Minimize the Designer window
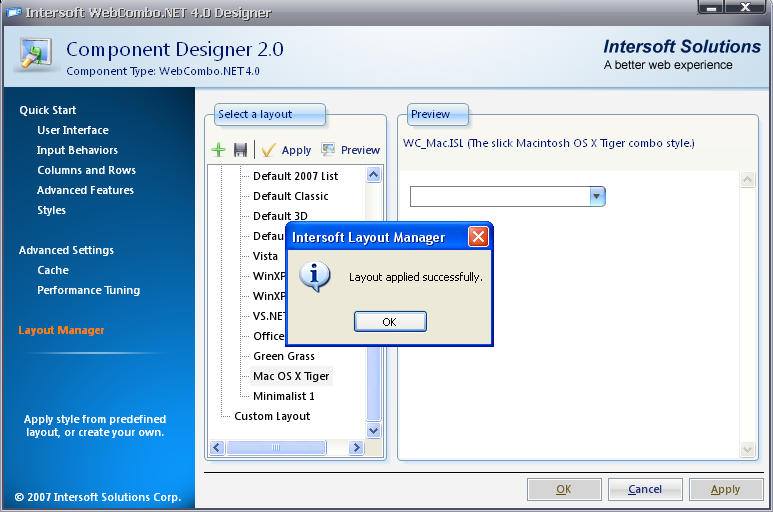The width and height of the screenshot is (773, 512). click(711, 7)
